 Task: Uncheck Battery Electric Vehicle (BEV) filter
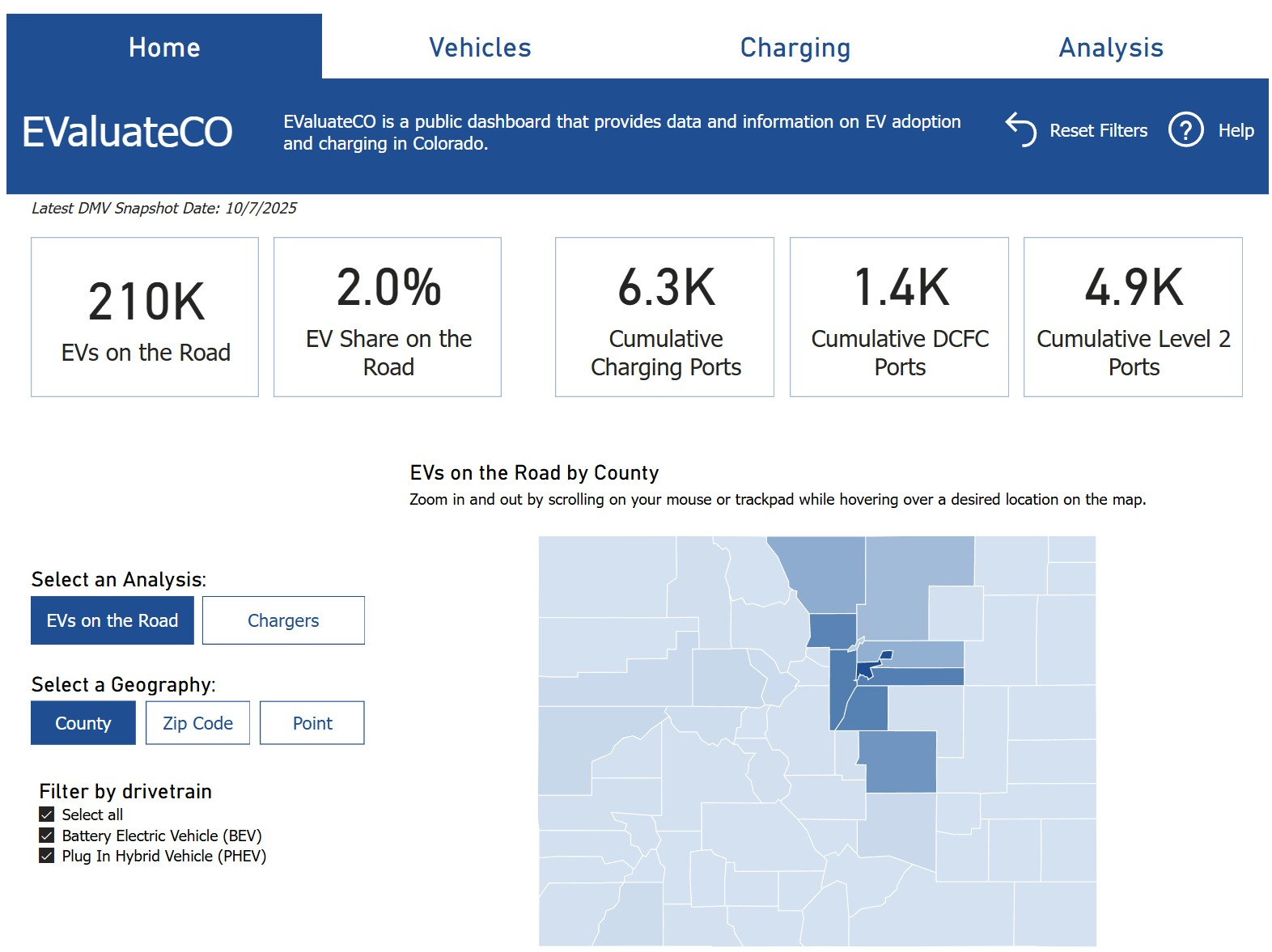[47, 836]
